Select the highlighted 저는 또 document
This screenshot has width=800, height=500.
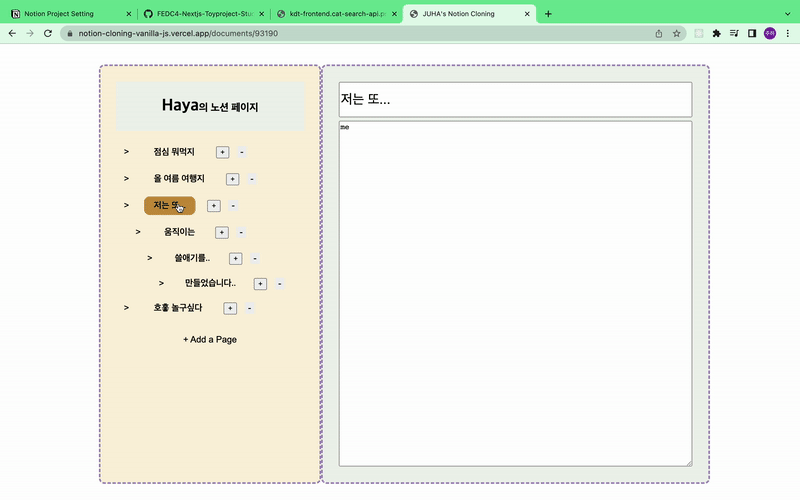point(169,206)
